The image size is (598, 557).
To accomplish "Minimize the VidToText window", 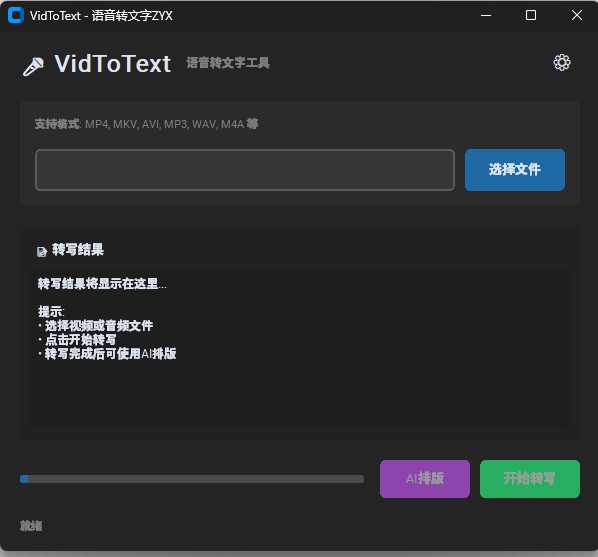I will click(x=485, y=15).
